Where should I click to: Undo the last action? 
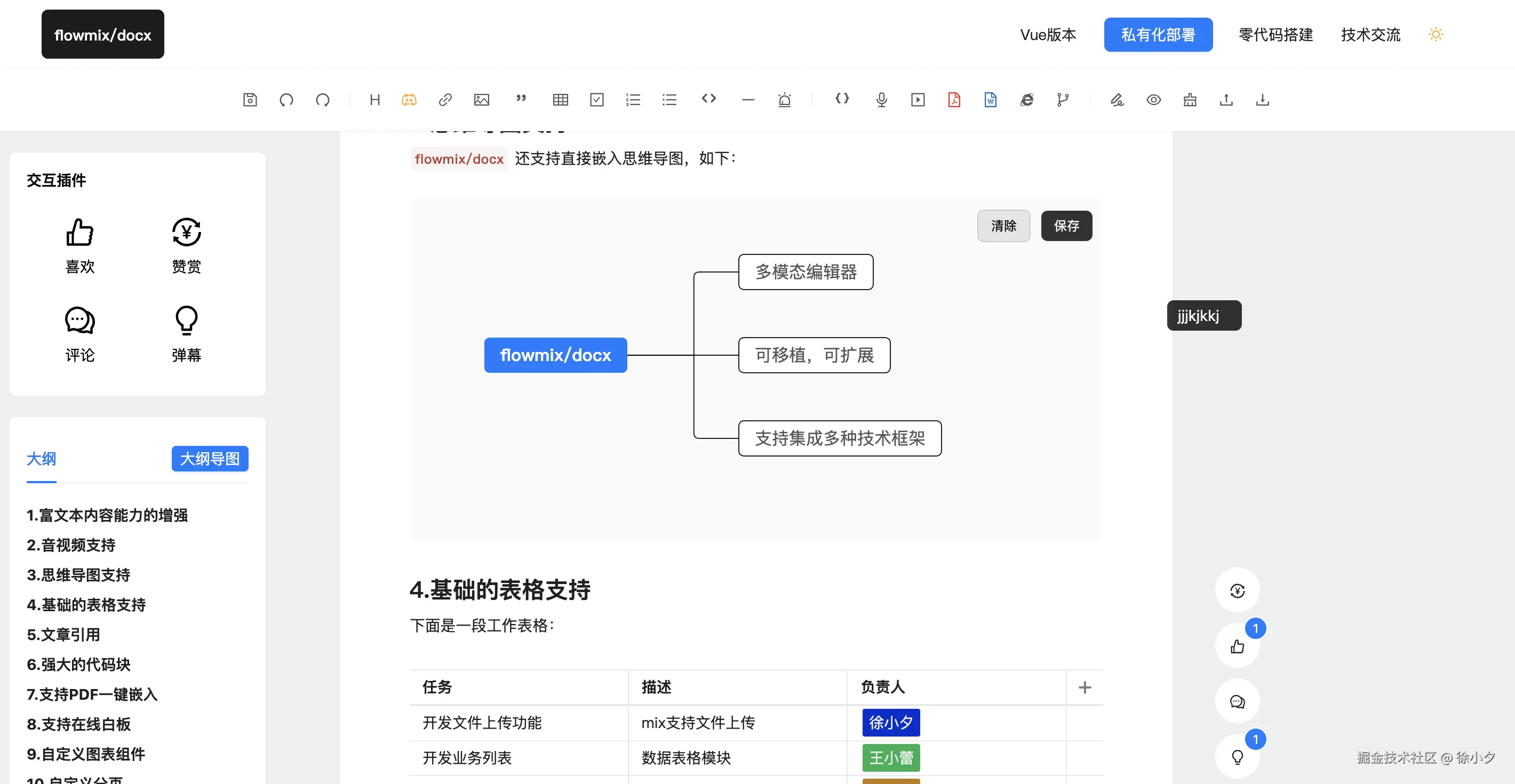tap(286, 99)
